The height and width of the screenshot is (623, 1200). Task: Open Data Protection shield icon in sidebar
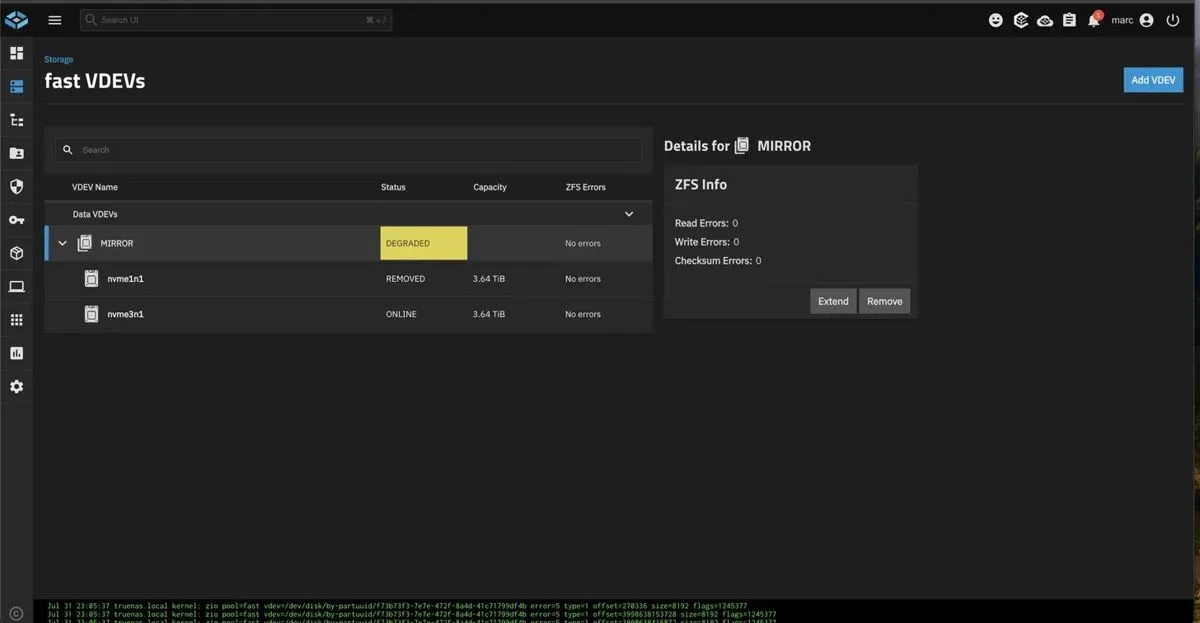click(16, 186)
